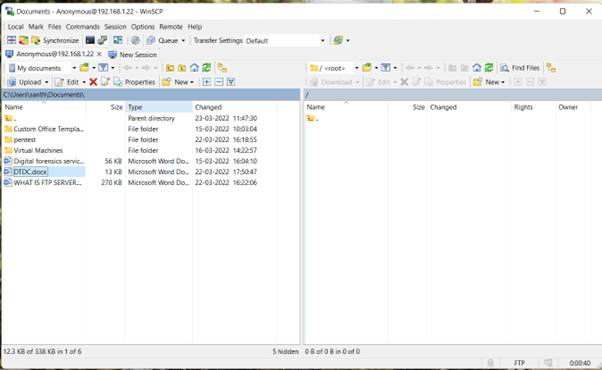Click local panel Open Directory folder icon

(x=84, y=68)
